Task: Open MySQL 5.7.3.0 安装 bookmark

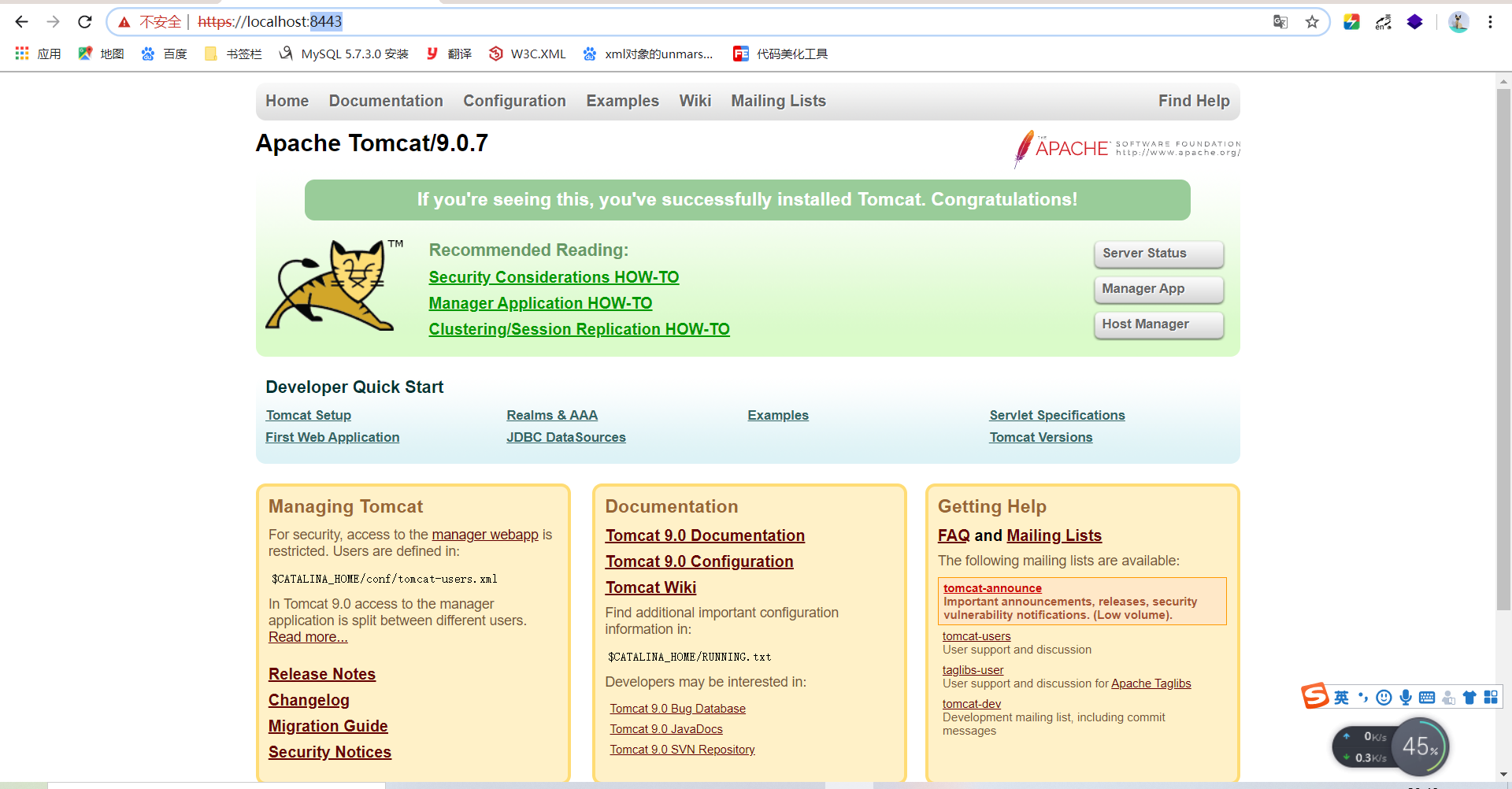Action: point(344,54)
